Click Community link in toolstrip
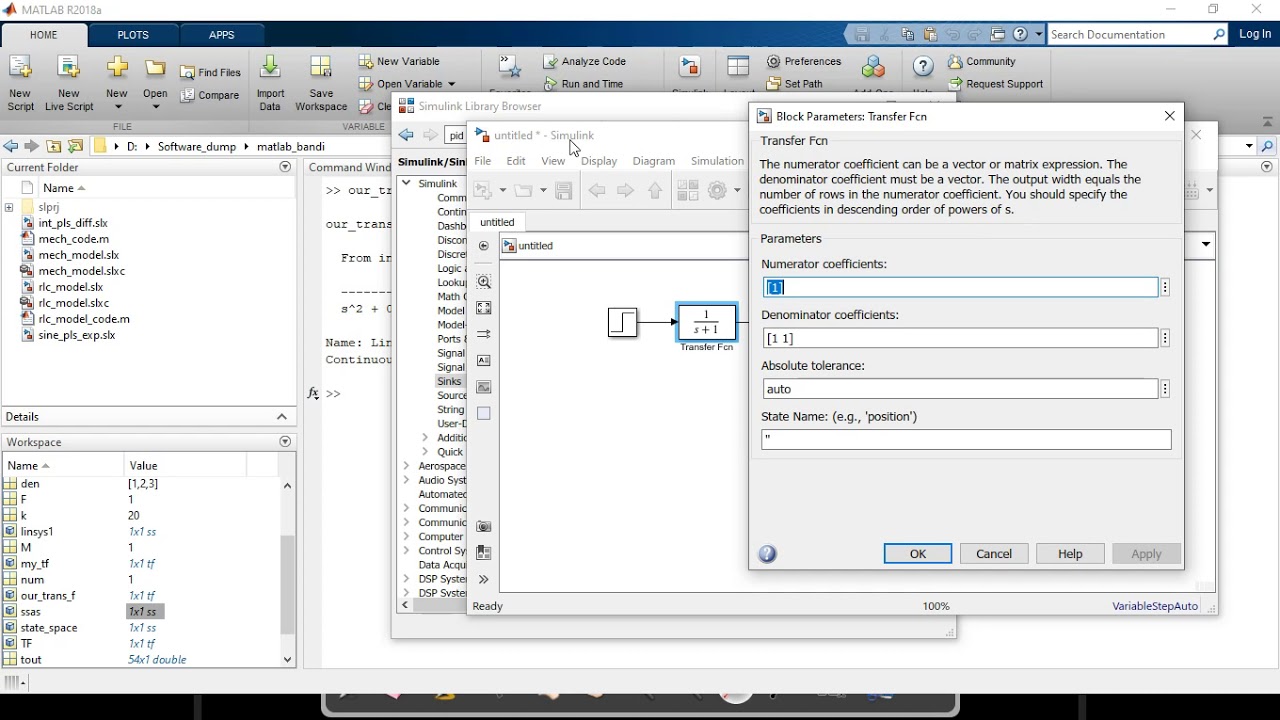Viewport: 1280px width, 720px height. tap(982, 61)
